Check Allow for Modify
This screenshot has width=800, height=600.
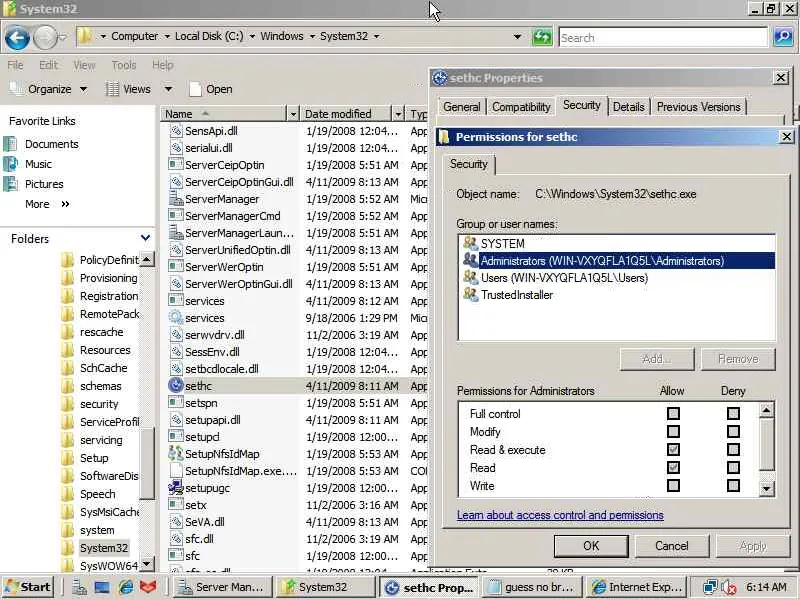coord(673,432)
